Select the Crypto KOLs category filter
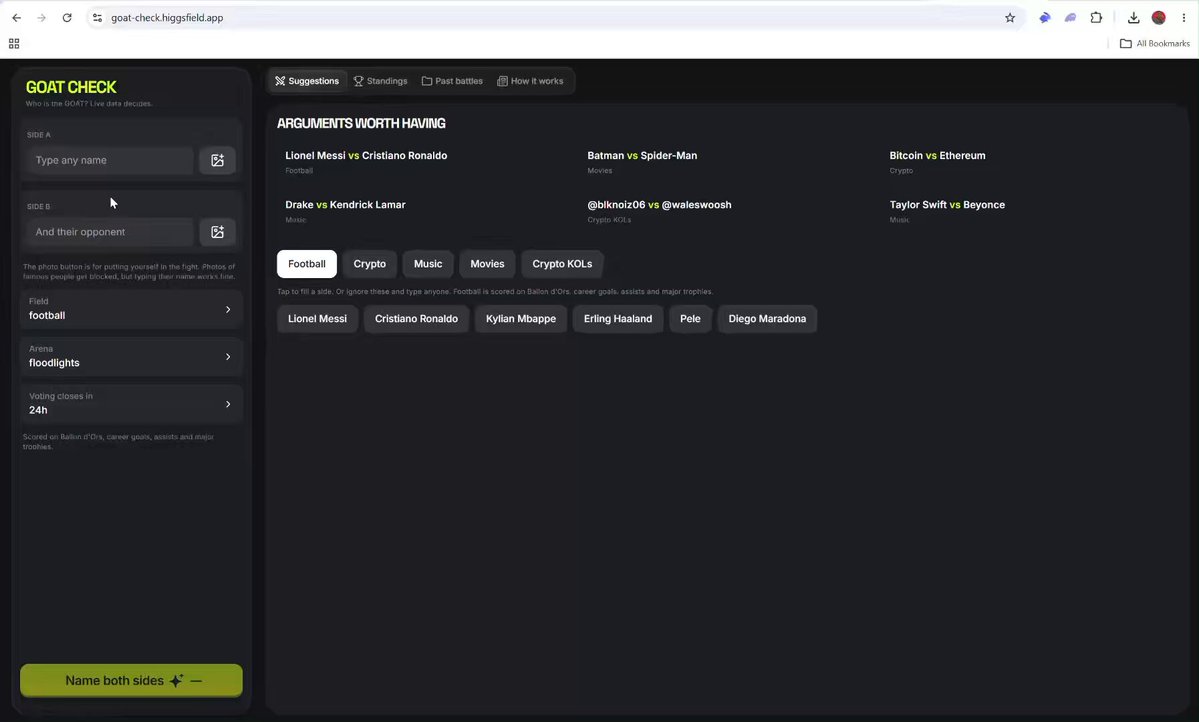The height and width of the screenshot is (722, 1199). pyautogui.click(x=562, y=264)
